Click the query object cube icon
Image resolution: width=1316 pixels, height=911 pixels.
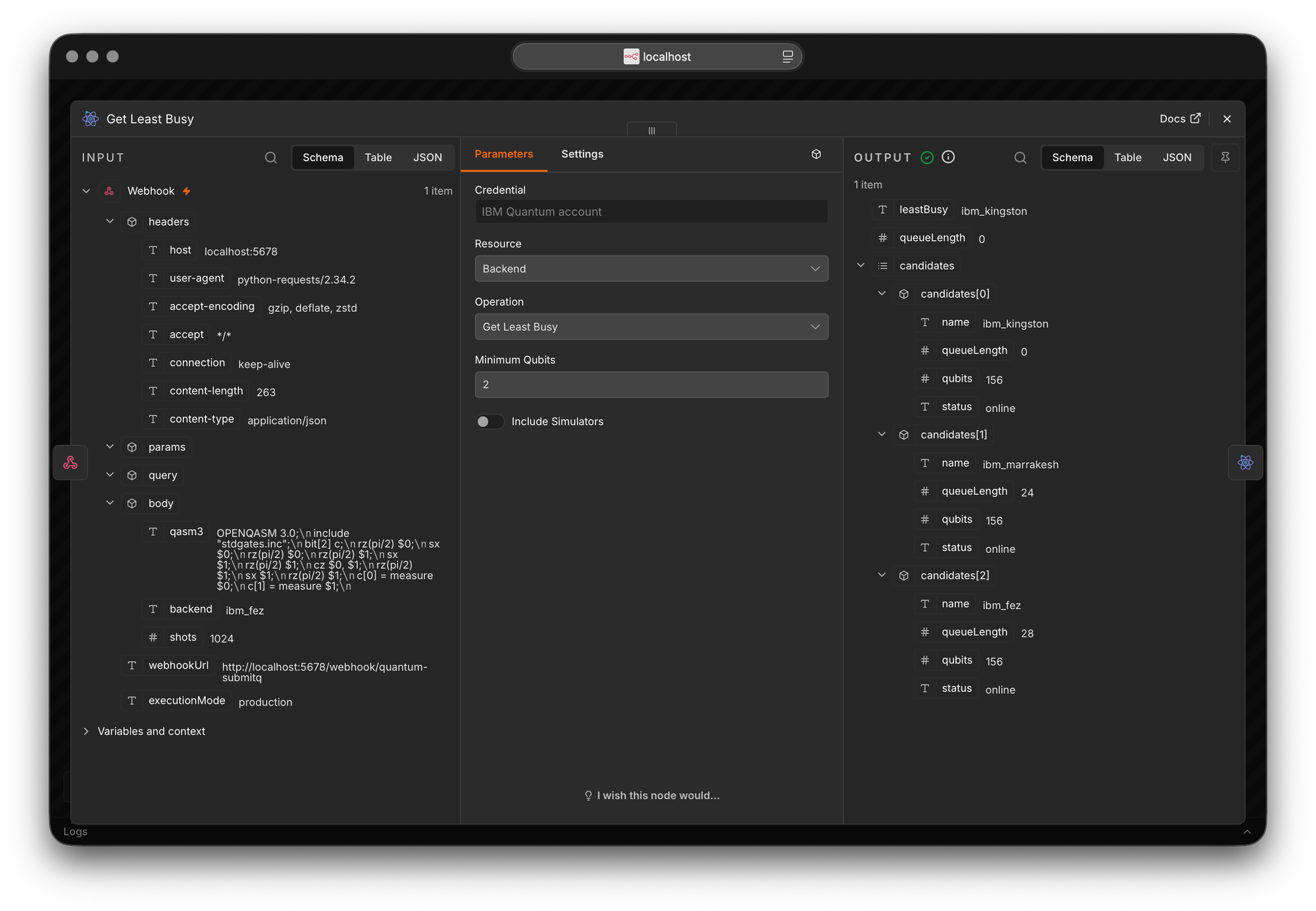[x=132, y=475]
